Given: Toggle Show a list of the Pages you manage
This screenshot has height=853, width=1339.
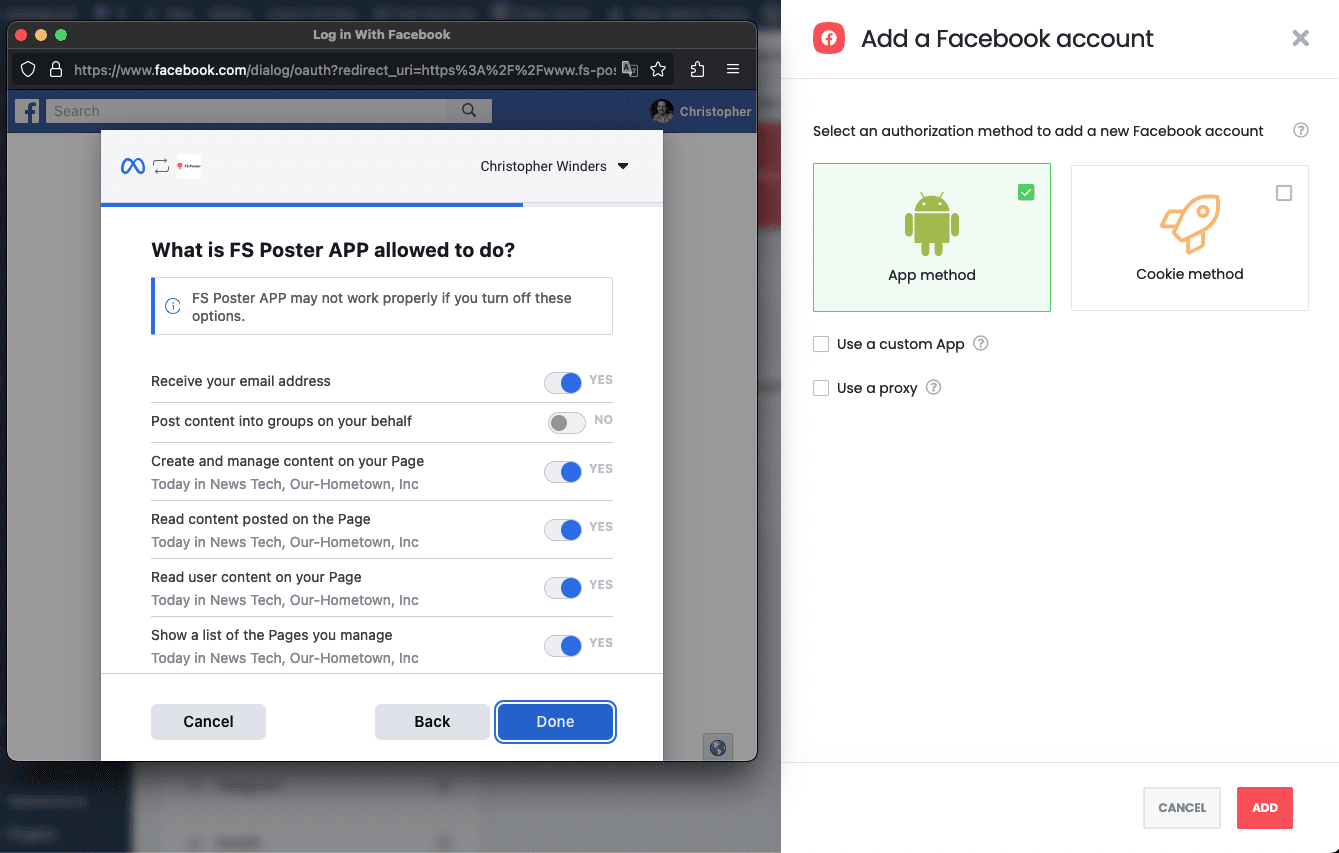Looking at the screenshot, I should [563, 645].
